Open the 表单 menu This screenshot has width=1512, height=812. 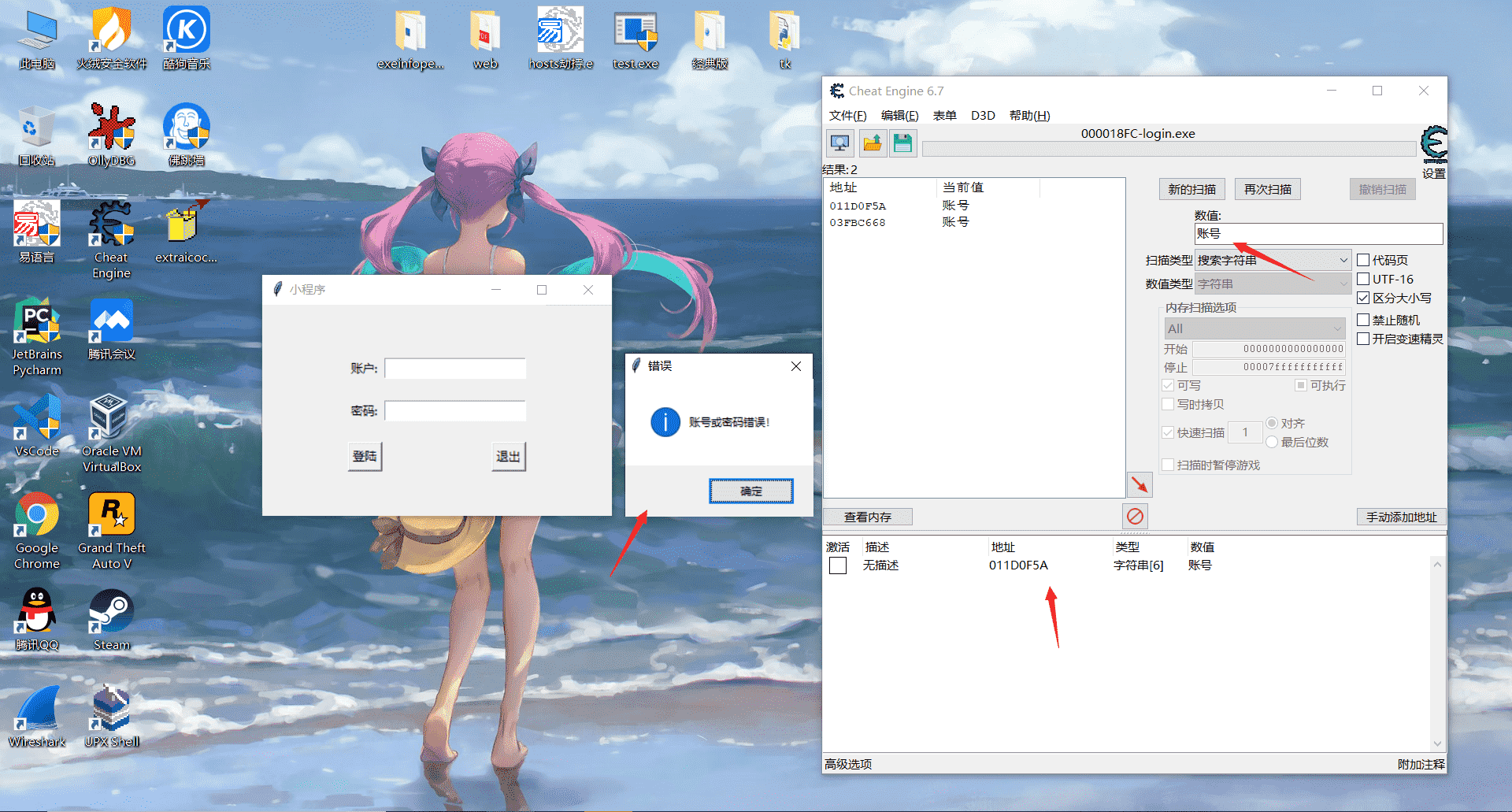[x=944, y=116]
